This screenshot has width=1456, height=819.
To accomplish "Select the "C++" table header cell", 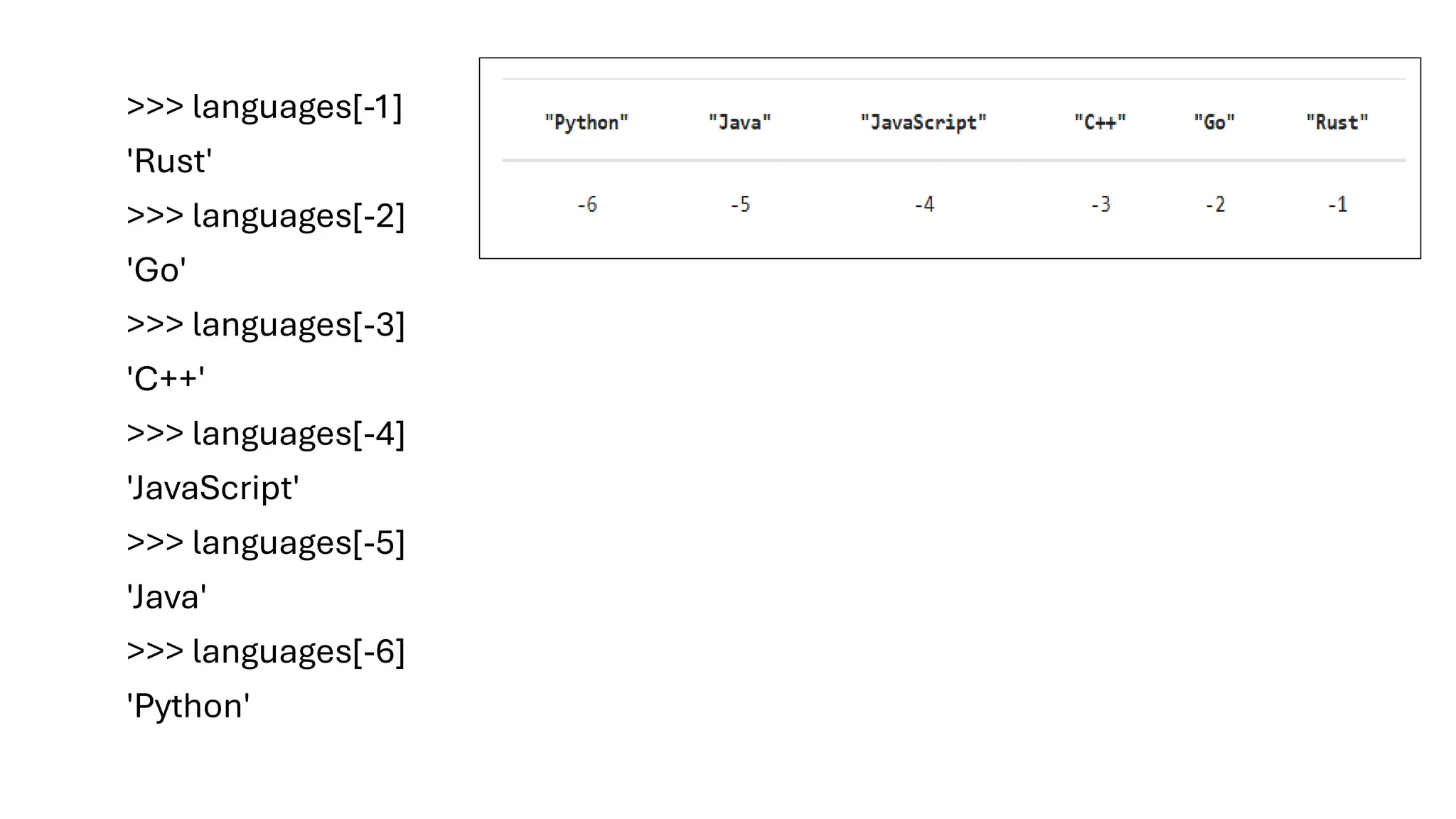I will pyautogui.click(x=1100, y=122).
